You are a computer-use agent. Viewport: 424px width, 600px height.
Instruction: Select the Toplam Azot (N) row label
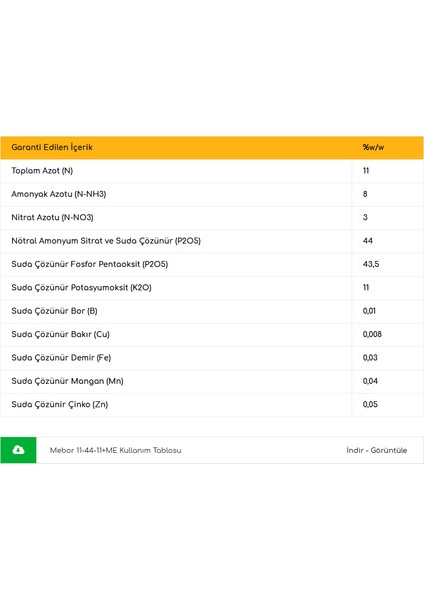[x=42, y=171]
